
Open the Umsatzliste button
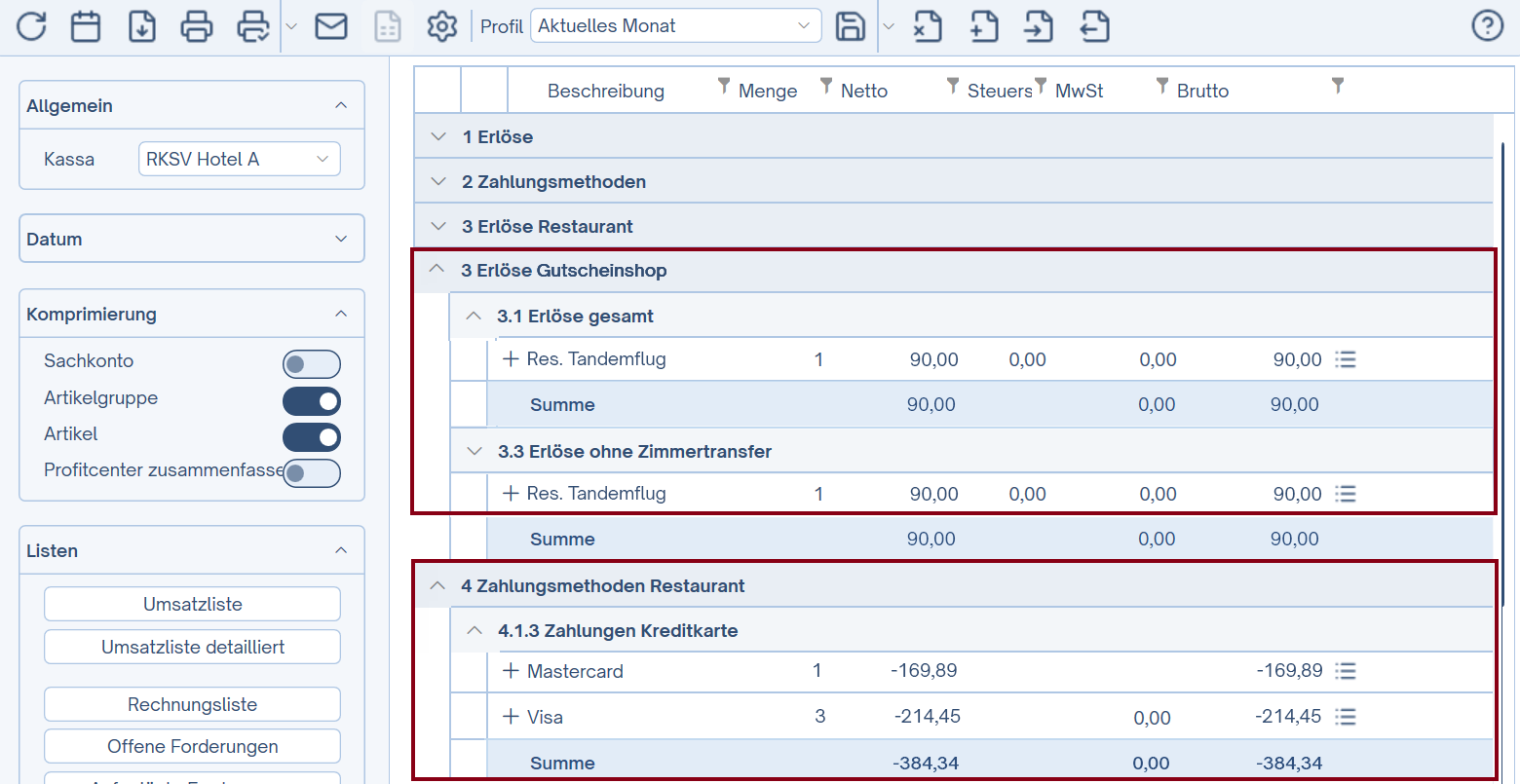coord(192,604)
